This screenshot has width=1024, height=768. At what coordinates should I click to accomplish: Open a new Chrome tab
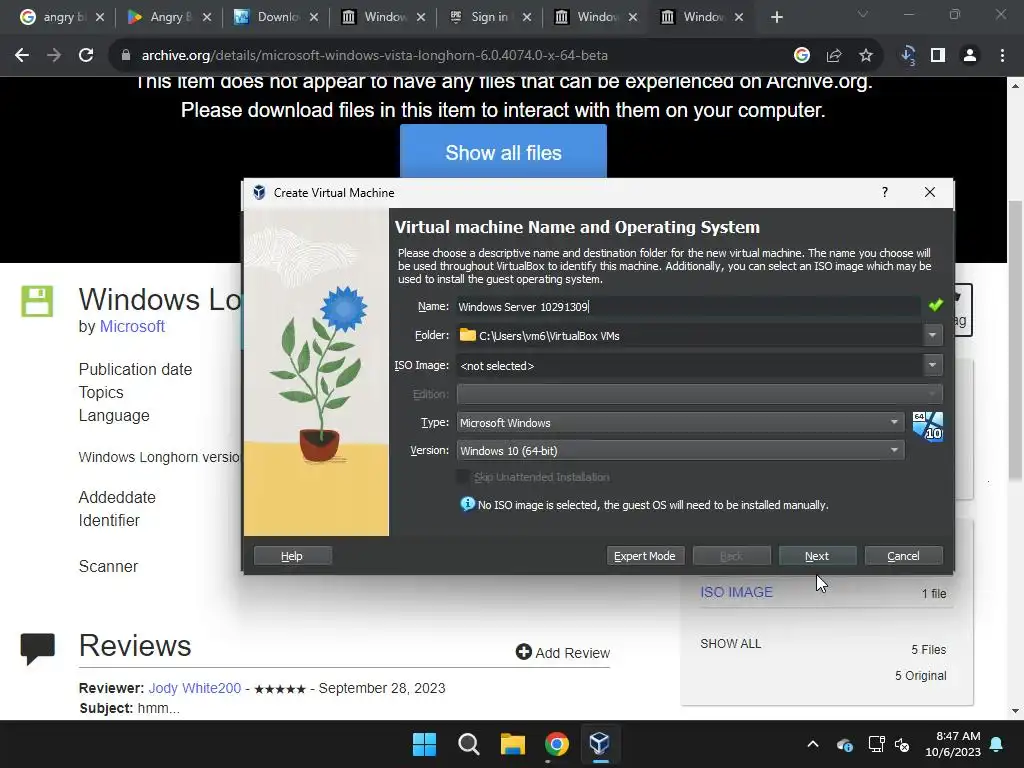pyautogui.click(x=776, y=17)
